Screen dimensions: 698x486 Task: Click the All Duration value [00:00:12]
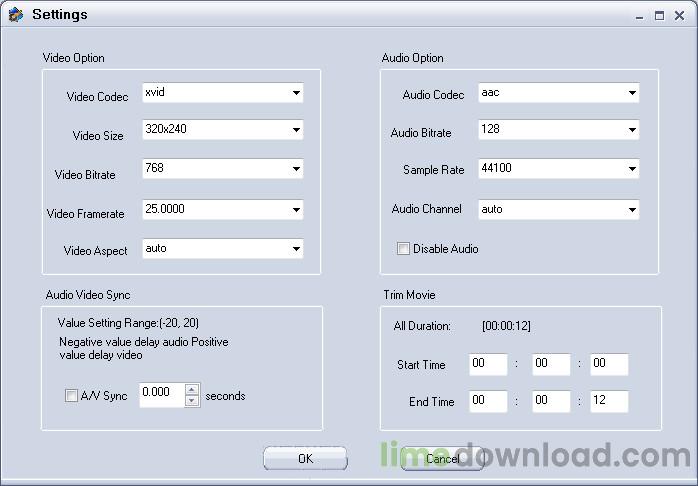pos(506,326)
